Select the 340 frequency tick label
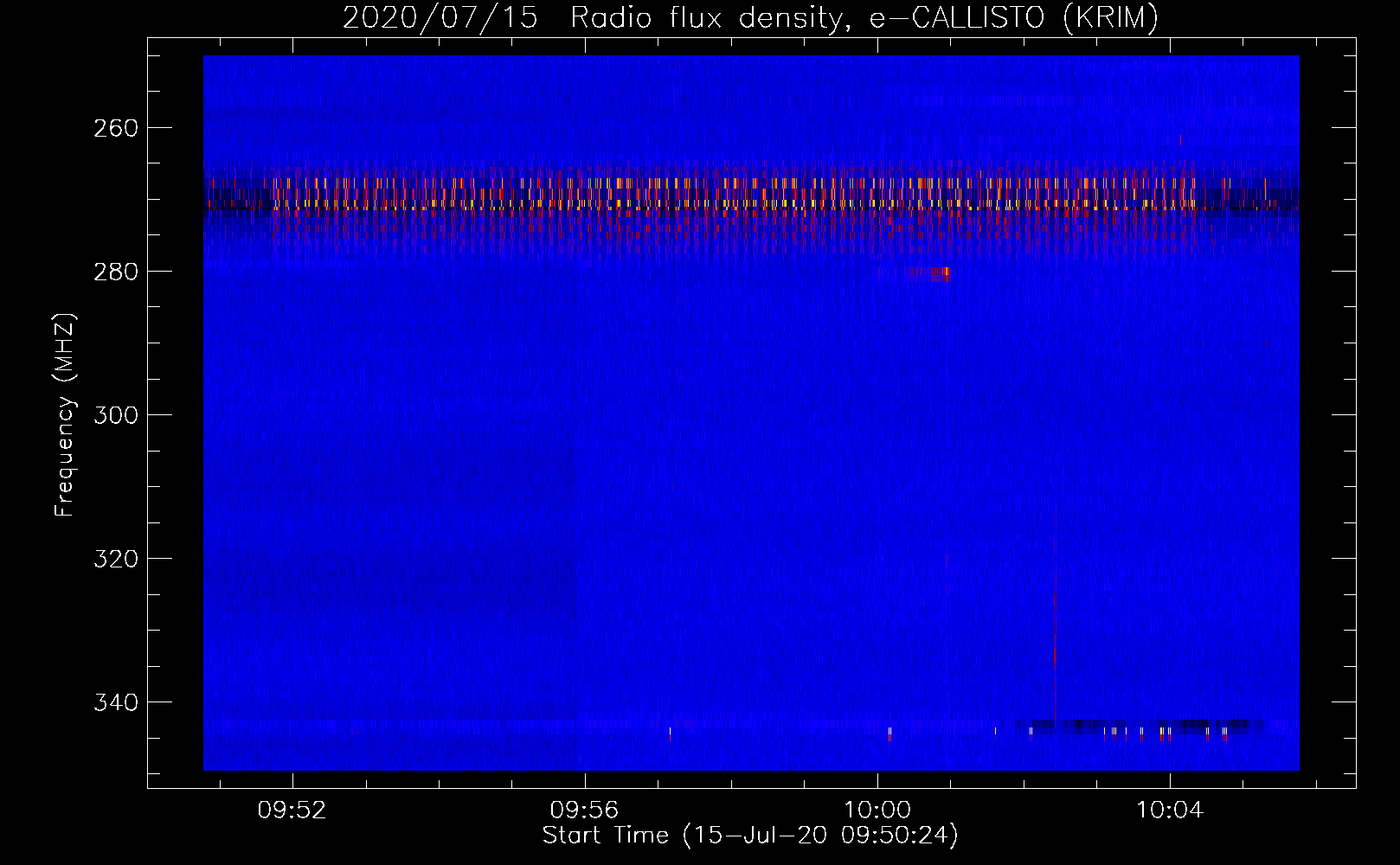1400x865 pixels. [x=116, y=702]
